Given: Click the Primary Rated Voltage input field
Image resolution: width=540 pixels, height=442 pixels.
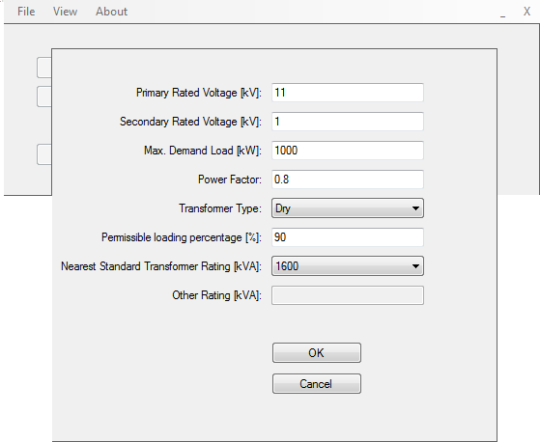Looking at the screenshot, I should (x=347, y=92).
